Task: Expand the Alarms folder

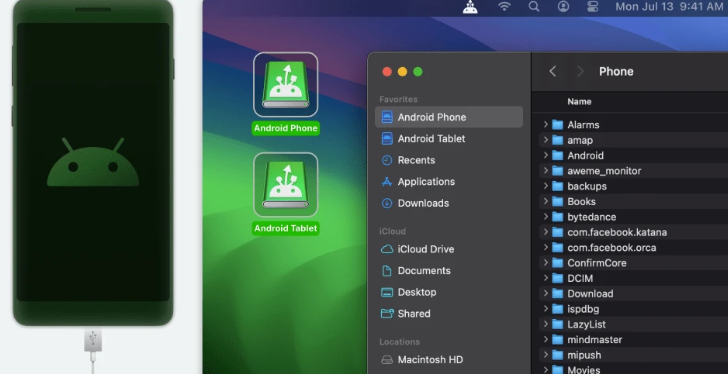Action: pyautogui.click(x=546, y=124)
